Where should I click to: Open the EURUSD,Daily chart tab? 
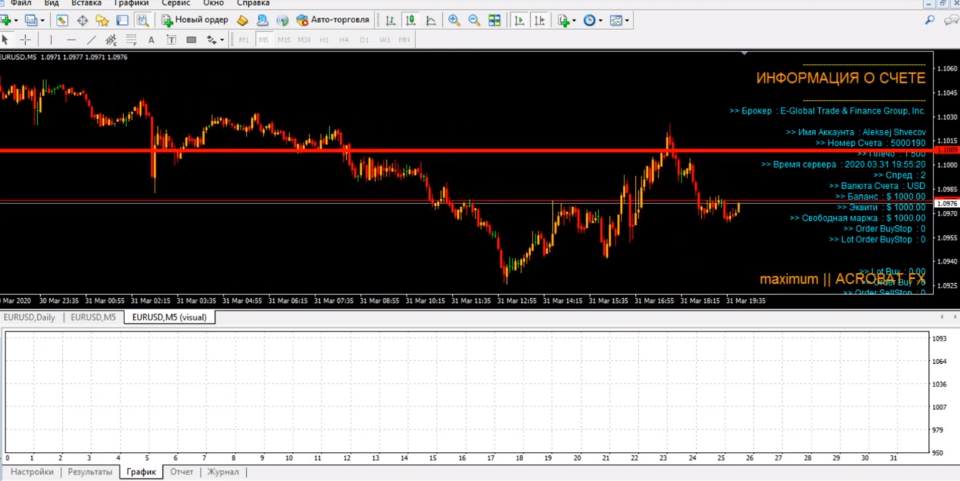click(x=30, y=317)
